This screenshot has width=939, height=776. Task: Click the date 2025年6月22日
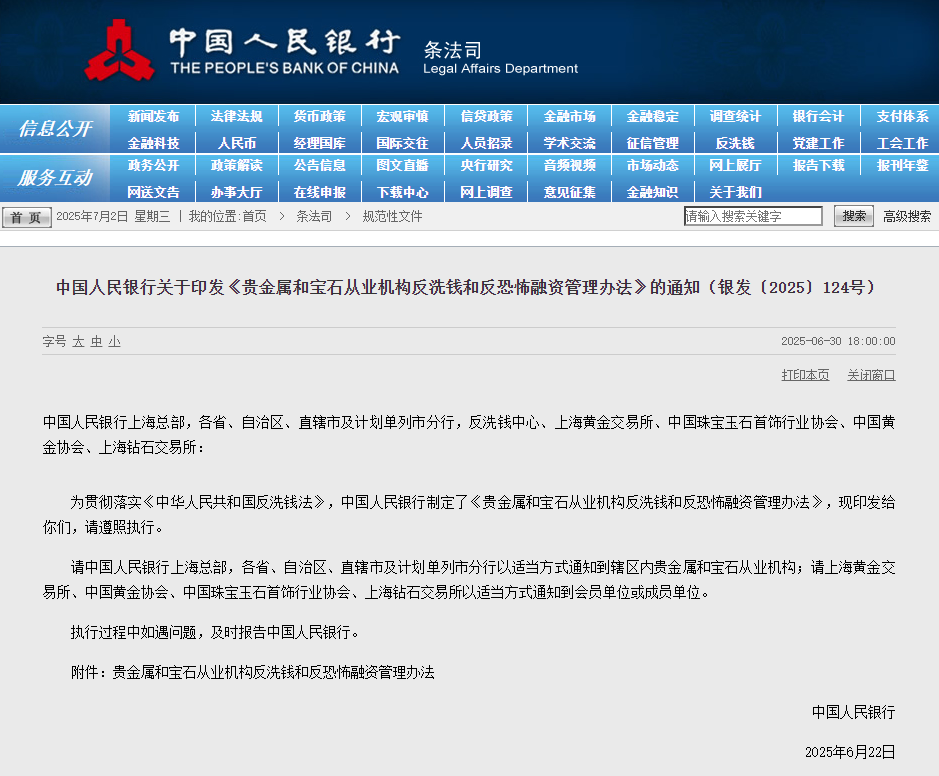pos(850,752)
